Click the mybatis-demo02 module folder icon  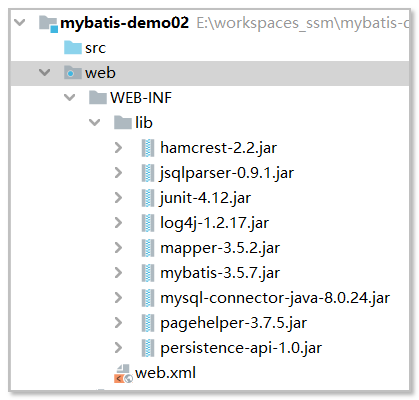tap(49, 24)
